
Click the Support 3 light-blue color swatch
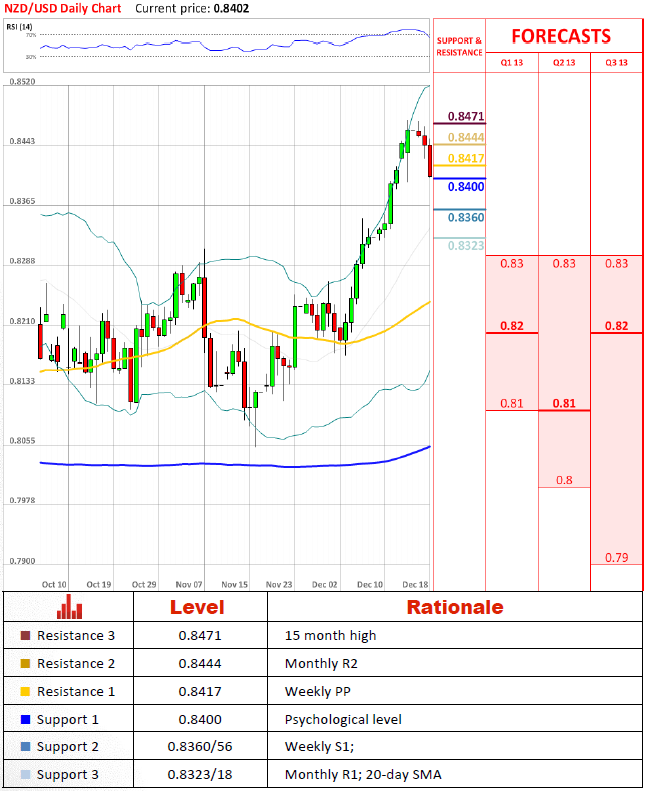click(x=25, y=774)
